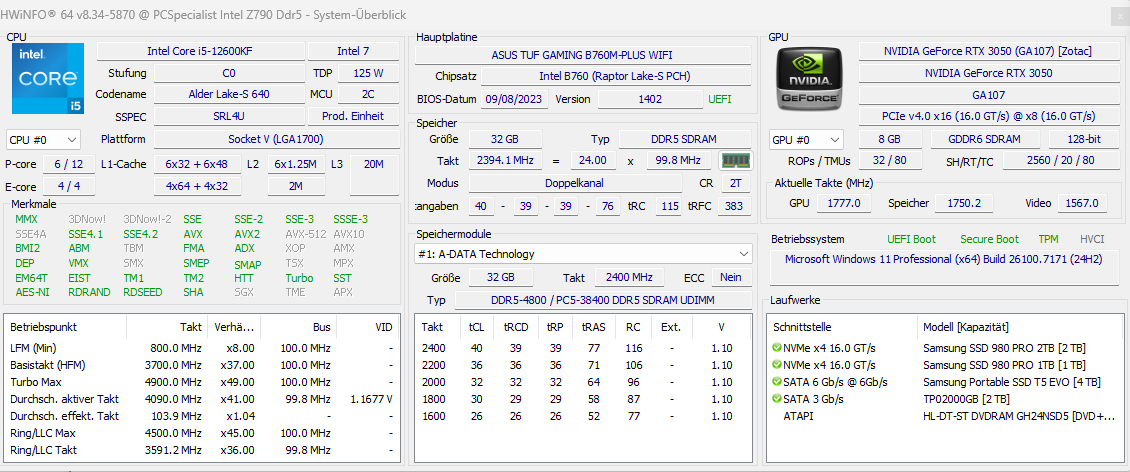
Task: Click the ECC Nein field
Action: pyautogui.click(x=731, y=277)
